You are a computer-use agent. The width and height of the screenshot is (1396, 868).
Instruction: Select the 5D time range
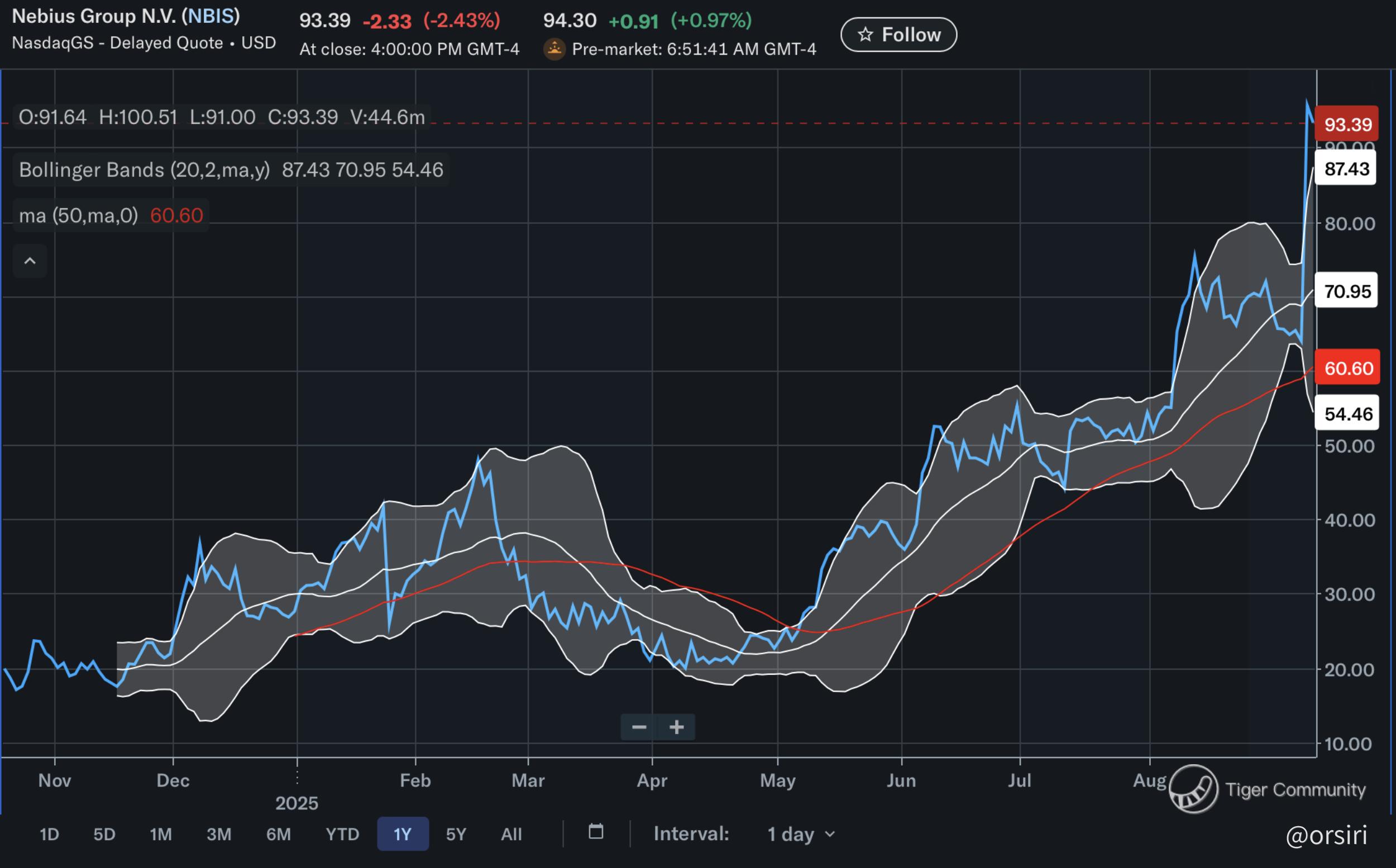click(104, 834)
